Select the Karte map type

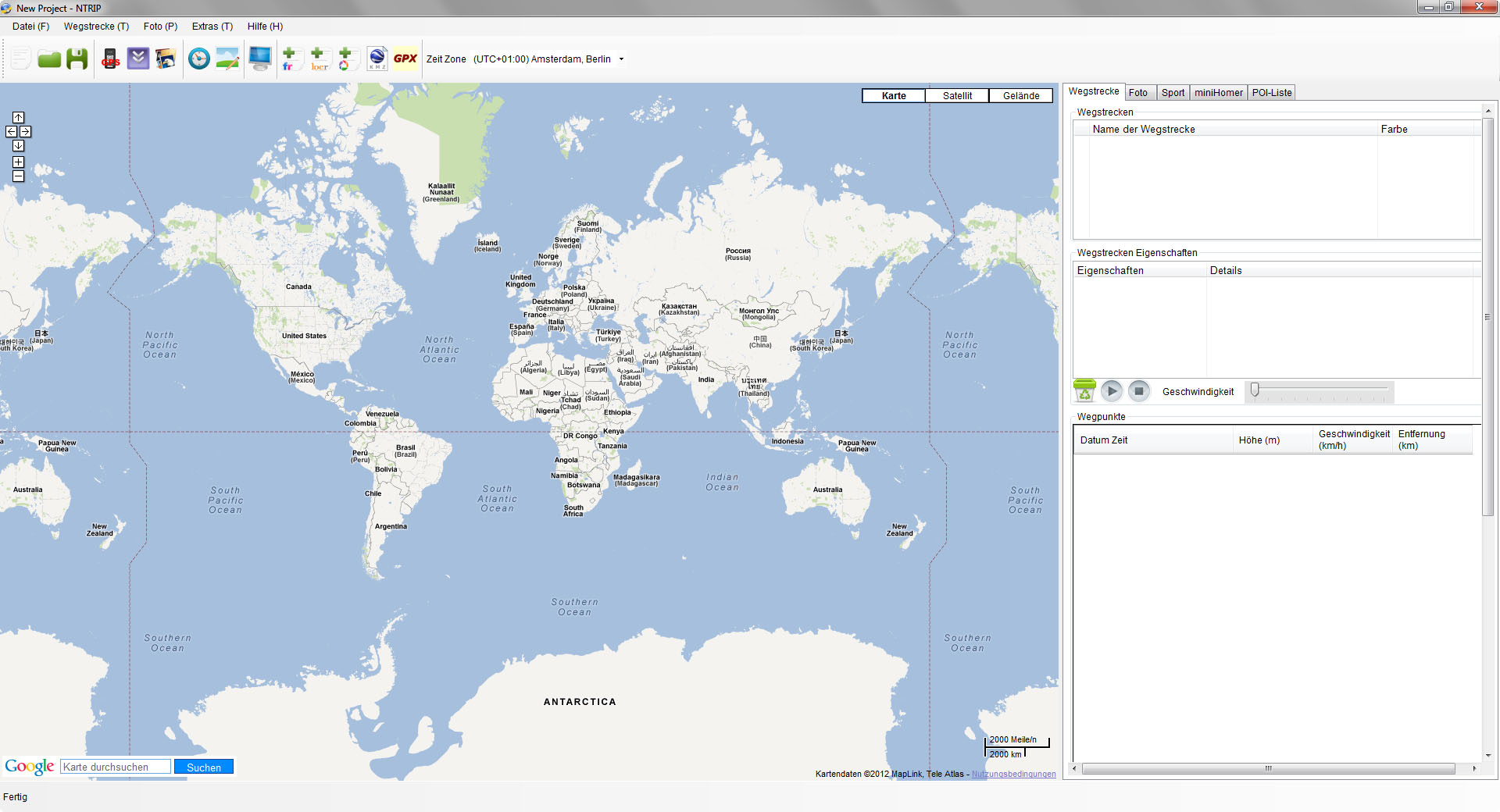tap(894, 96)
